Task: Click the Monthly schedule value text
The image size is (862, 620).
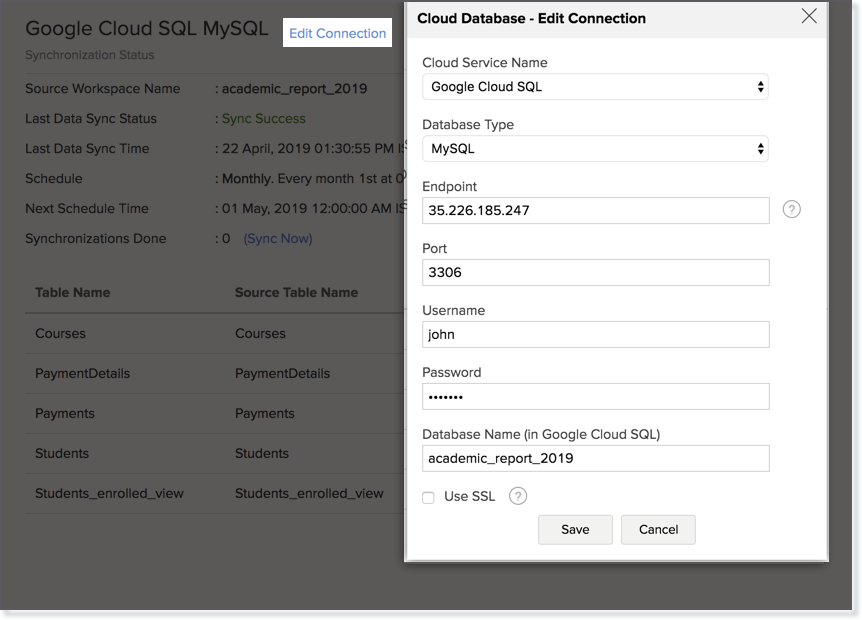Action: click(314, 179)
